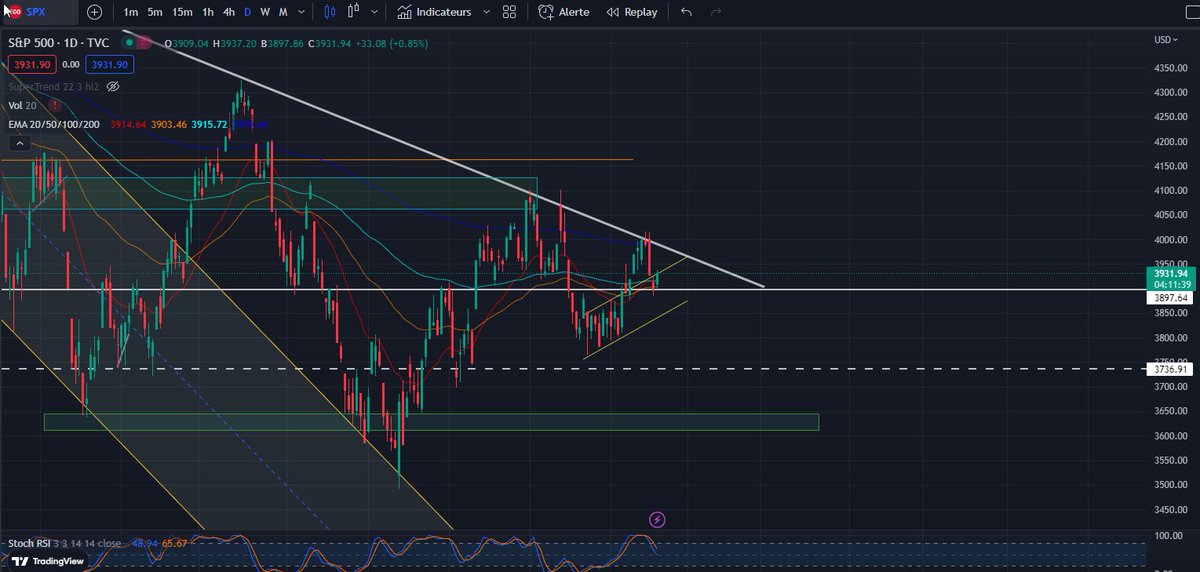Open the indicator templates grid icon
The image size is (1200, 572).
[509, 12]
